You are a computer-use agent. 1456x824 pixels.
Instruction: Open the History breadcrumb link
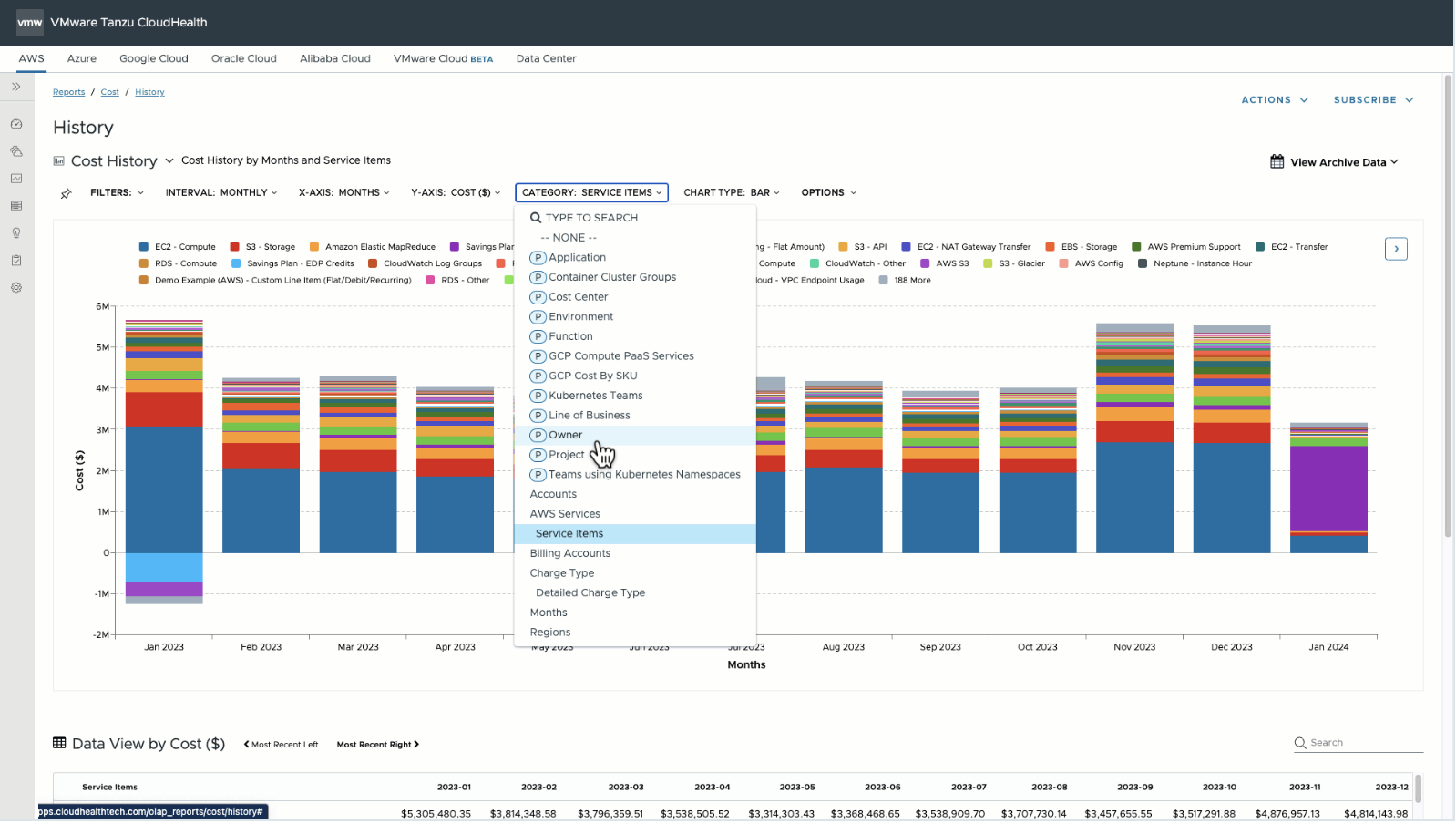pyautogui.click(x=149, y=92)
